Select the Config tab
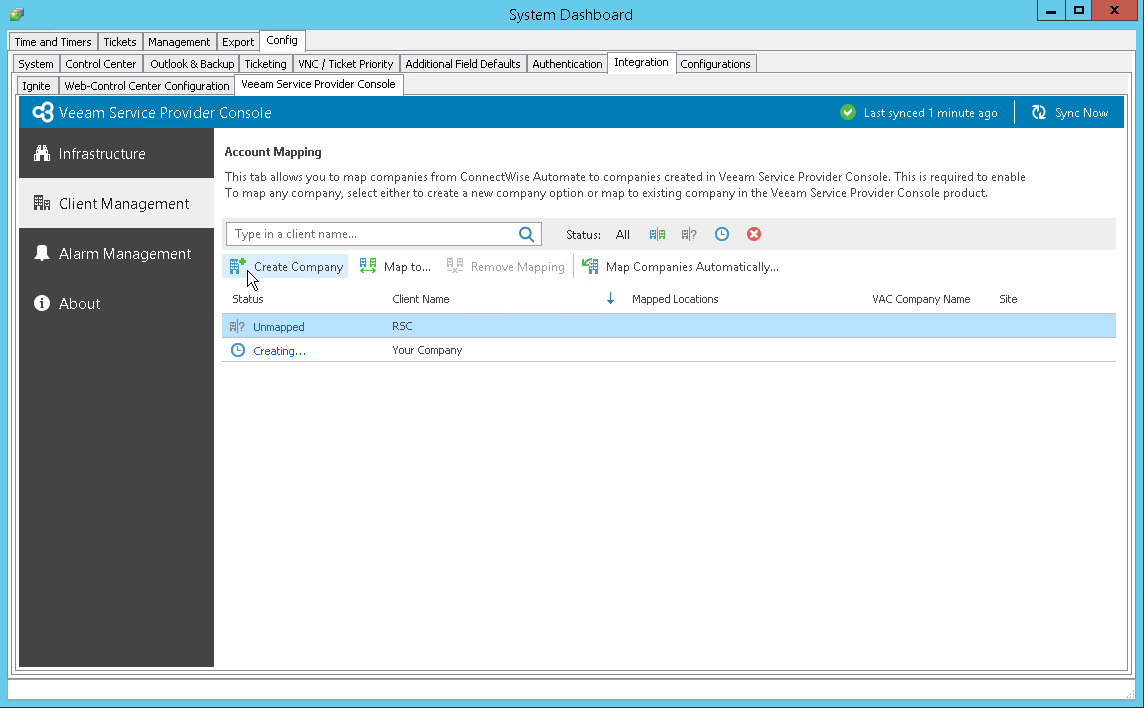This screenshot has width=1144, height=708. (x=282, y=40)
